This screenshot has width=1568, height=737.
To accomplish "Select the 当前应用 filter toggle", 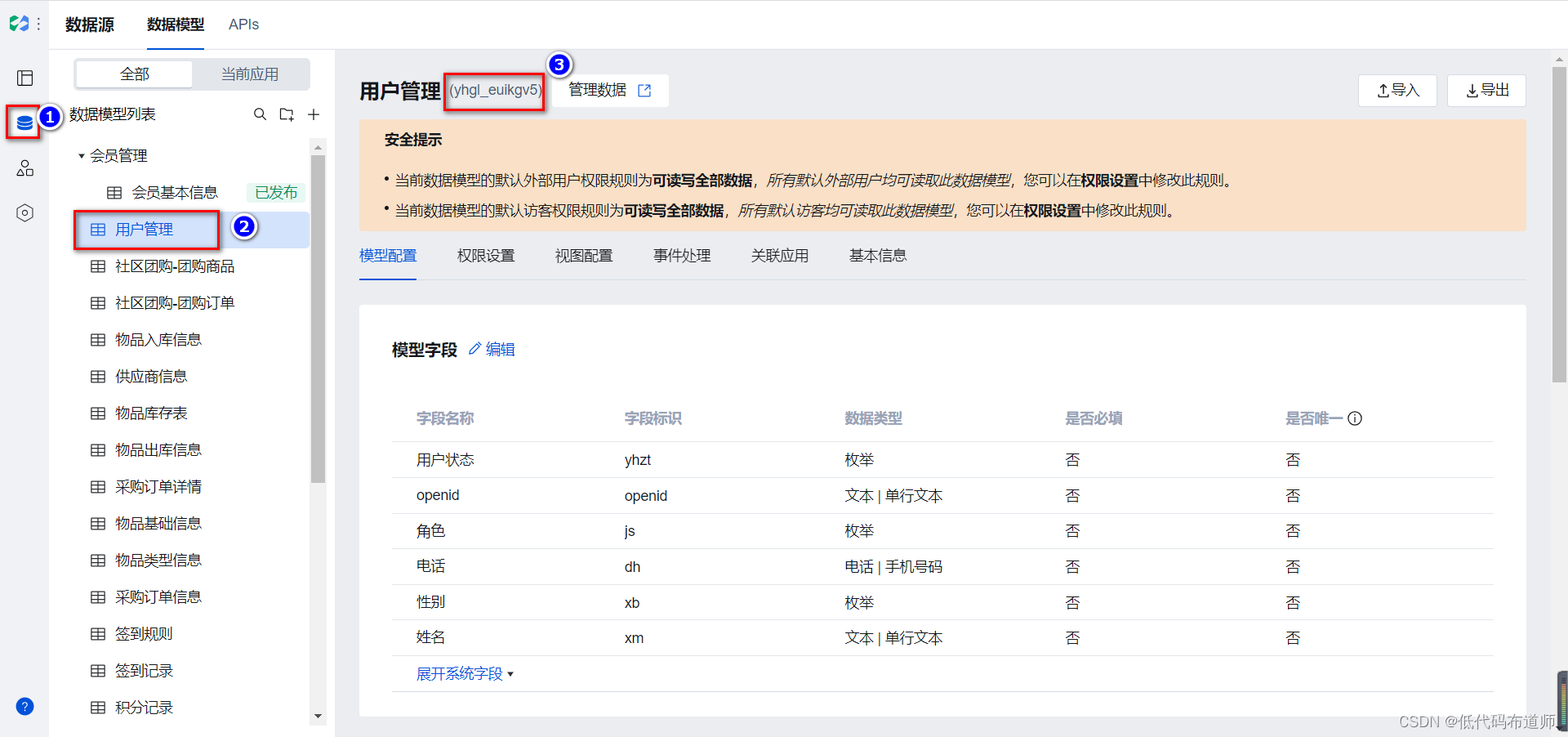I will click(250, 74).
